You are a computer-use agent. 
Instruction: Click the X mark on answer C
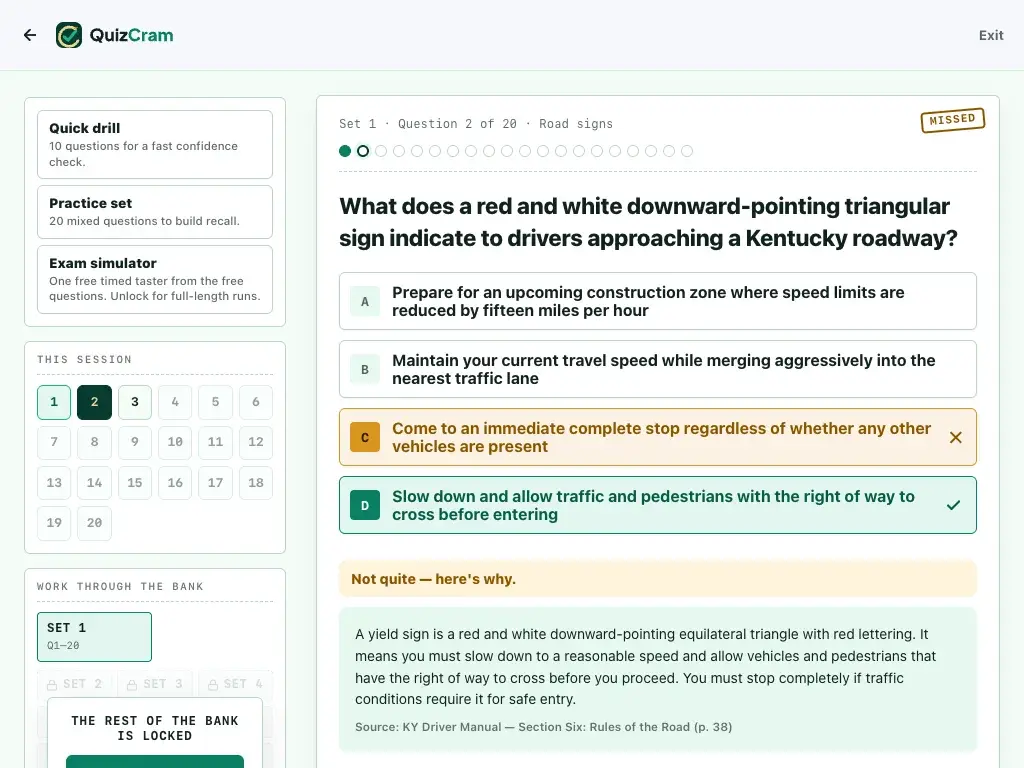[955, 438]
